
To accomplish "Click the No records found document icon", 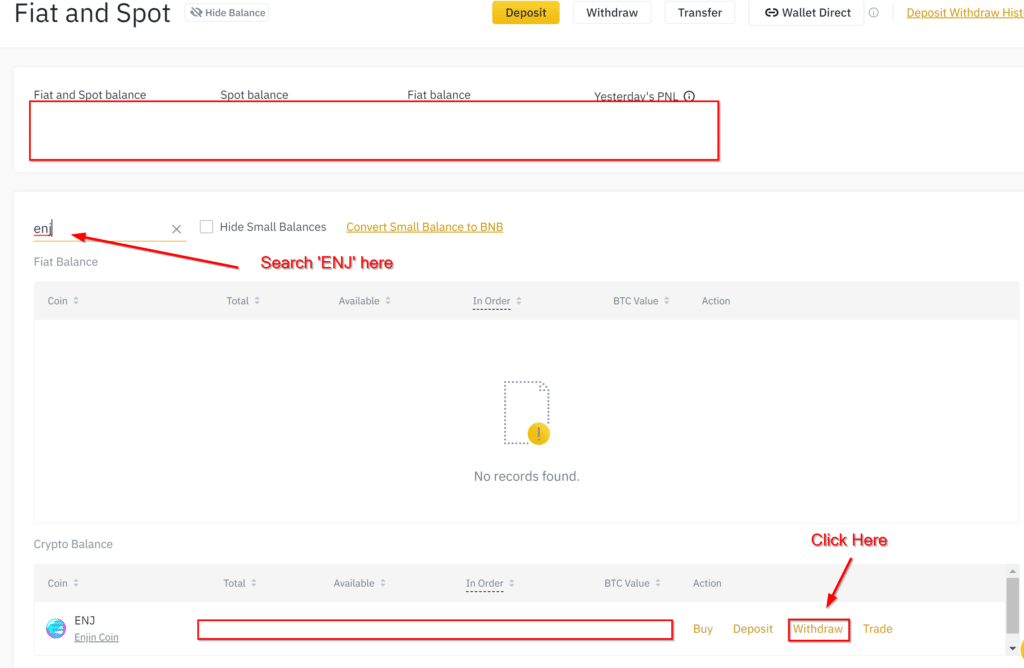I will (526, 413).
